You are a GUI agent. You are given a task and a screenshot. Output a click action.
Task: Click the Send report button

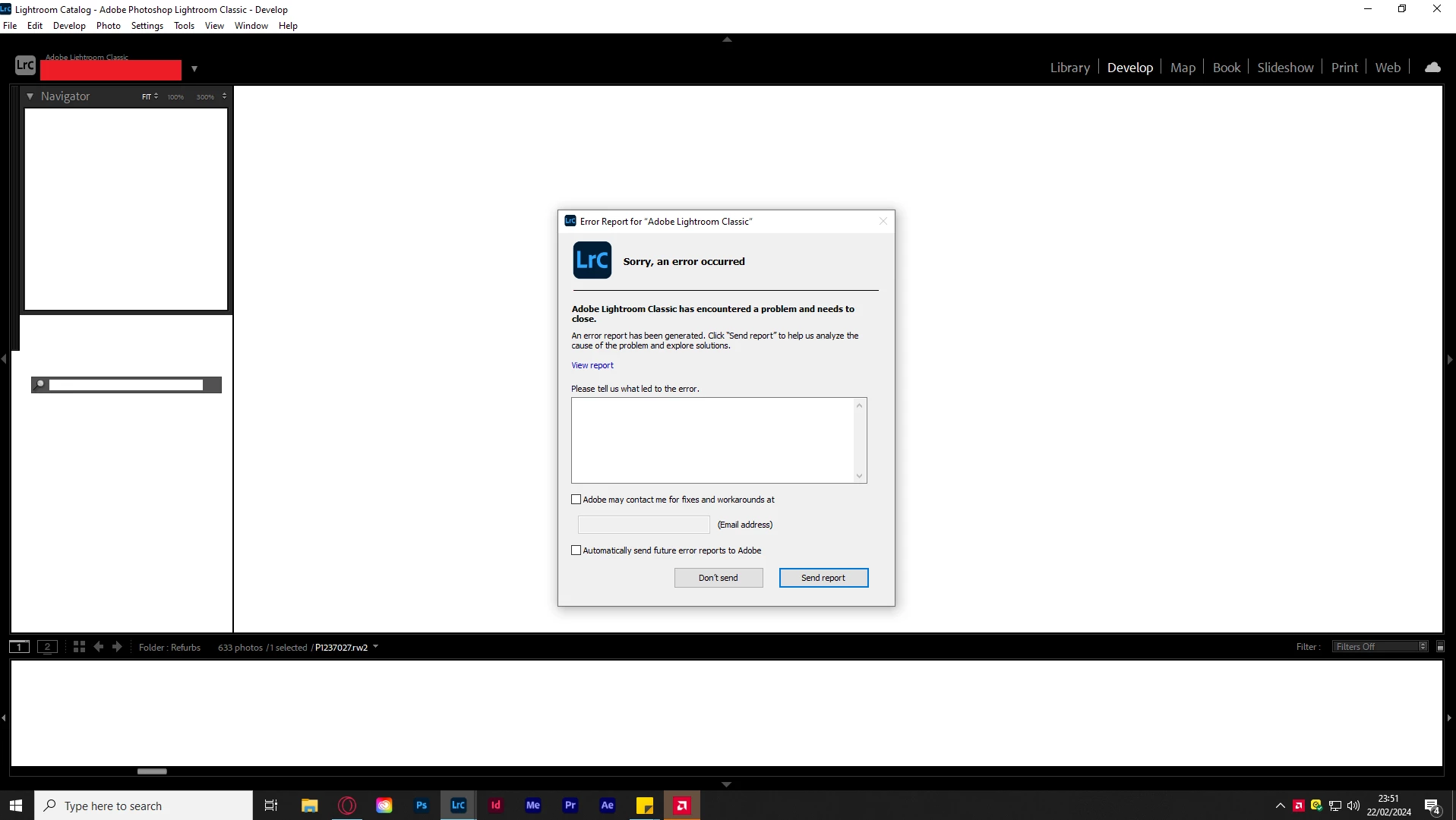(823, 578)
